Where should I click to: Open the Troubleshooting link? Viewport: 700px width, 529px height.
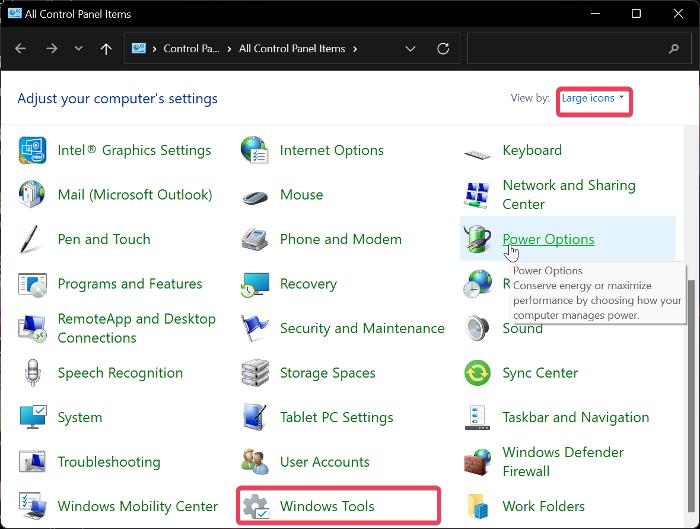(109, 462)
